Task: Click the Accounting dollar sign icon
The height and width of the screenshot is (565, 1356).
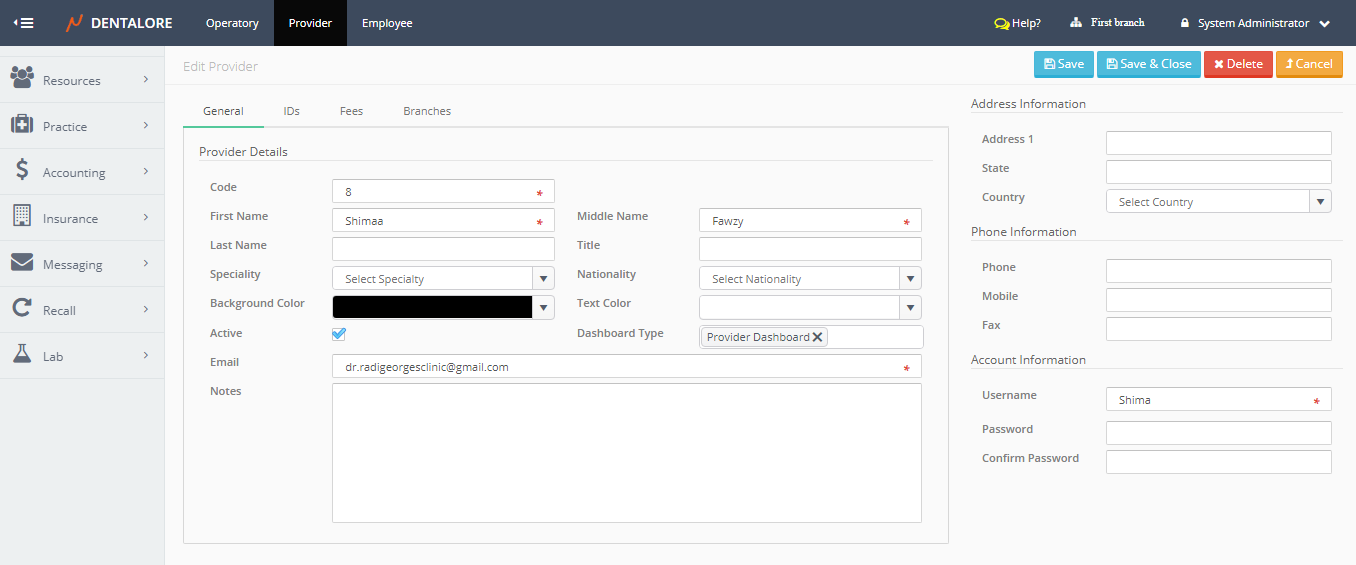Action: point(22,171)
